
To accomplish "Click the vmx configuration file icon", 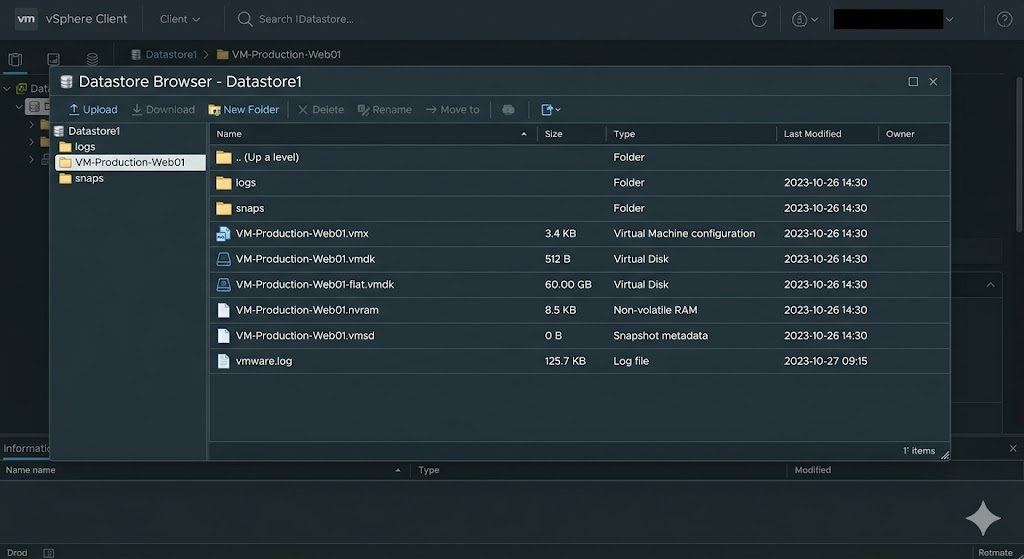I will pyautogui.click(x=223, y=234).
